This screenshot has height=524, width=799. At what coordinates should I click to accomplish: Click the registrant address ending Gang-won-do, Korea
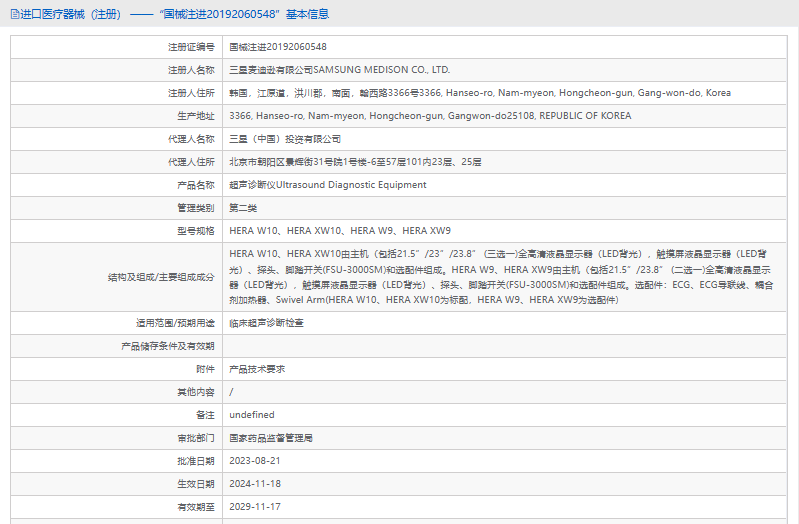tap(480, 93)
